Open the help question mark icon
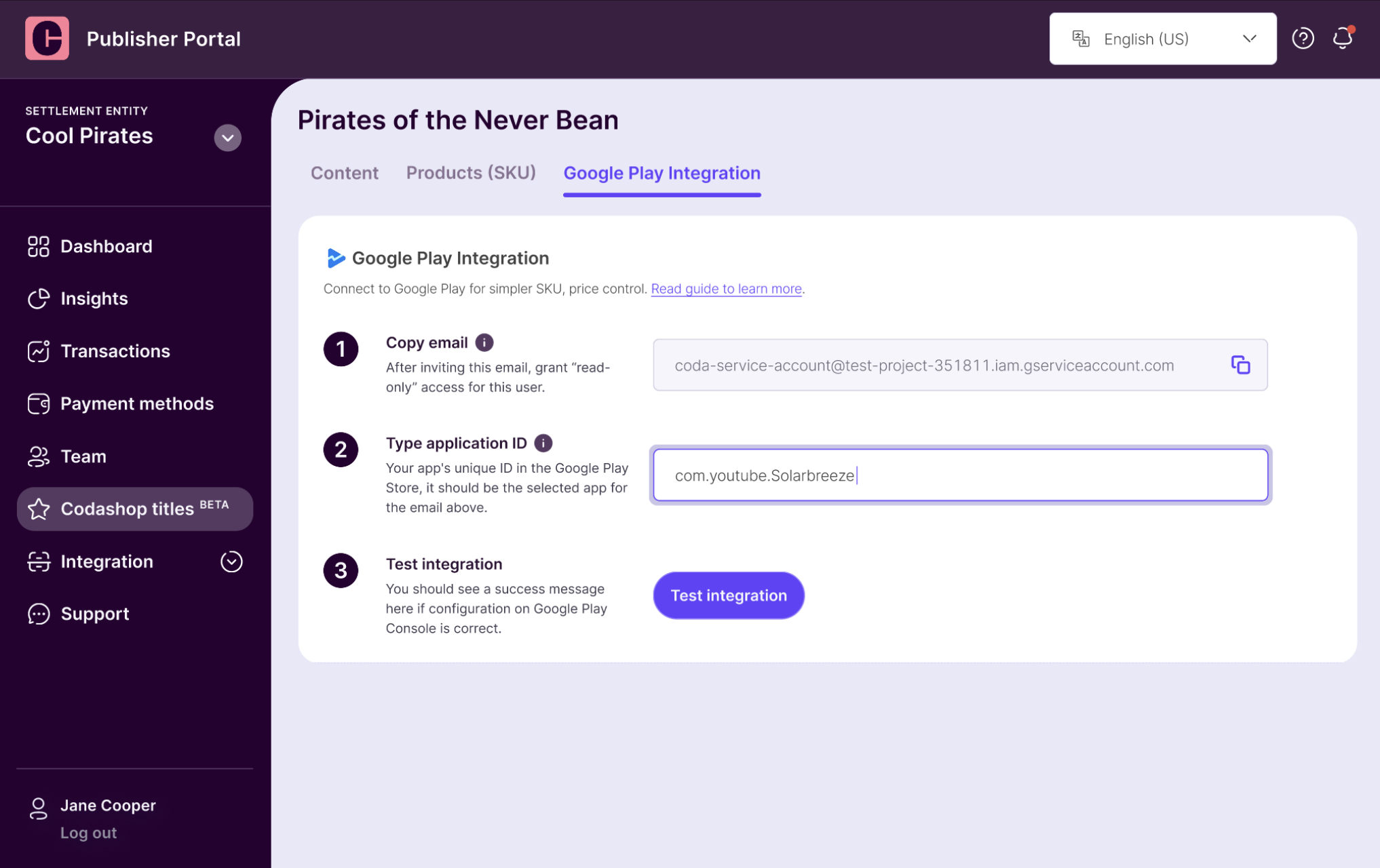Screen dimensions: 1380x868 pyautogui.click(x=1303, y=39)
